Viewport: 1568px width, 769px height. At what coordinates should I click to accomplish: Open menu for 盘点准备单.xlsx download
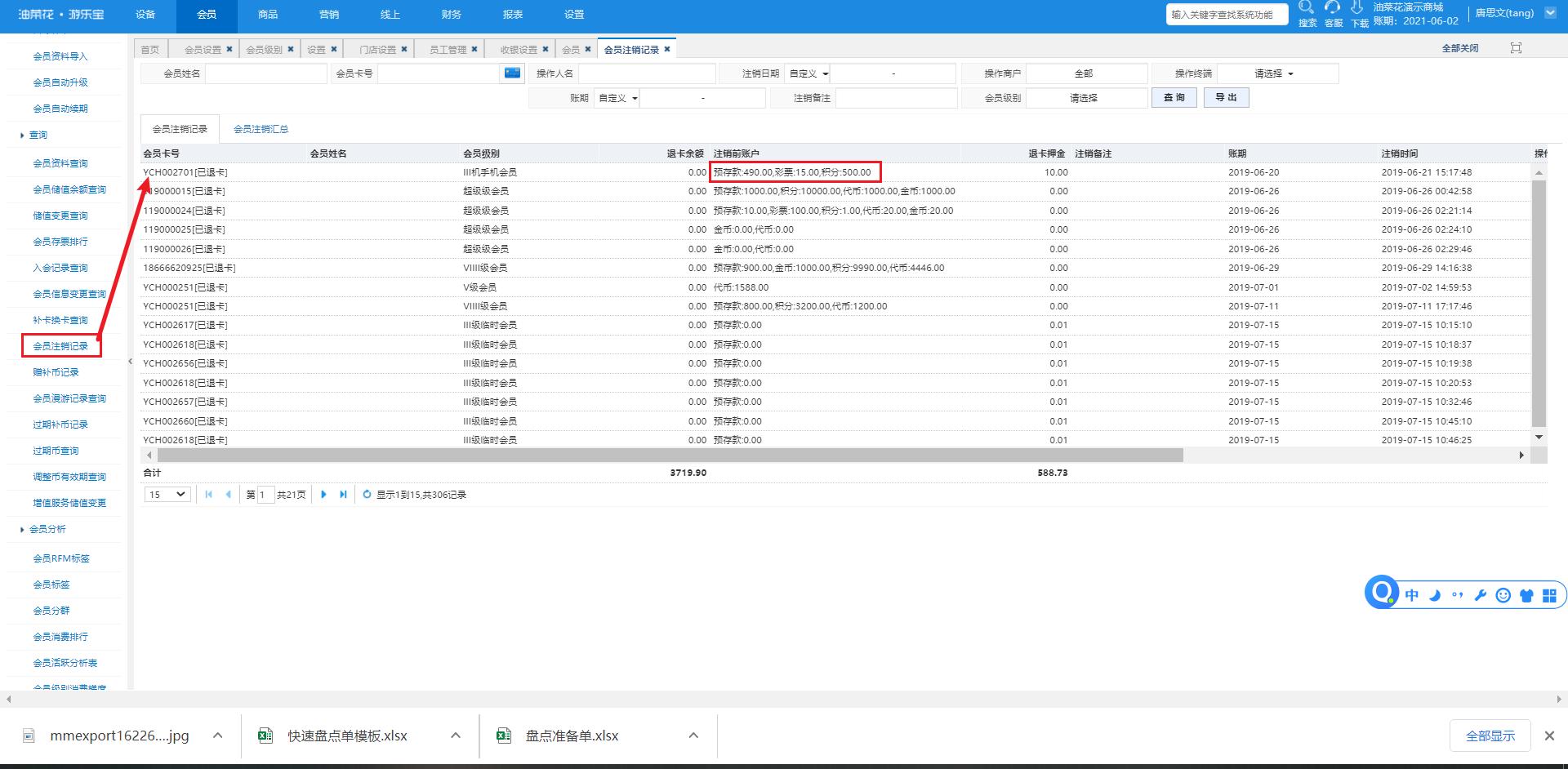coord(693,736)
